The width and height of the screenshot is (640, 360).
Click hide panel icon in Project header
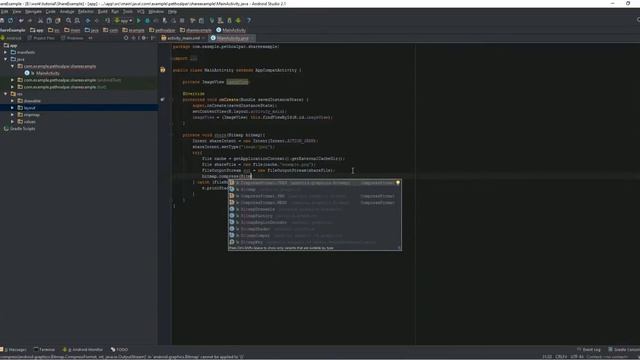(x=153, y=38)
